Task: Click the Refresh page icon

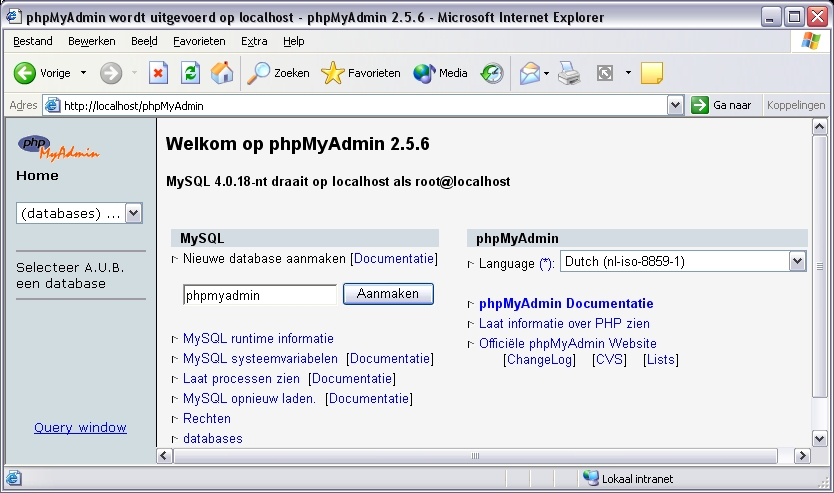Action: coord(190,73)
